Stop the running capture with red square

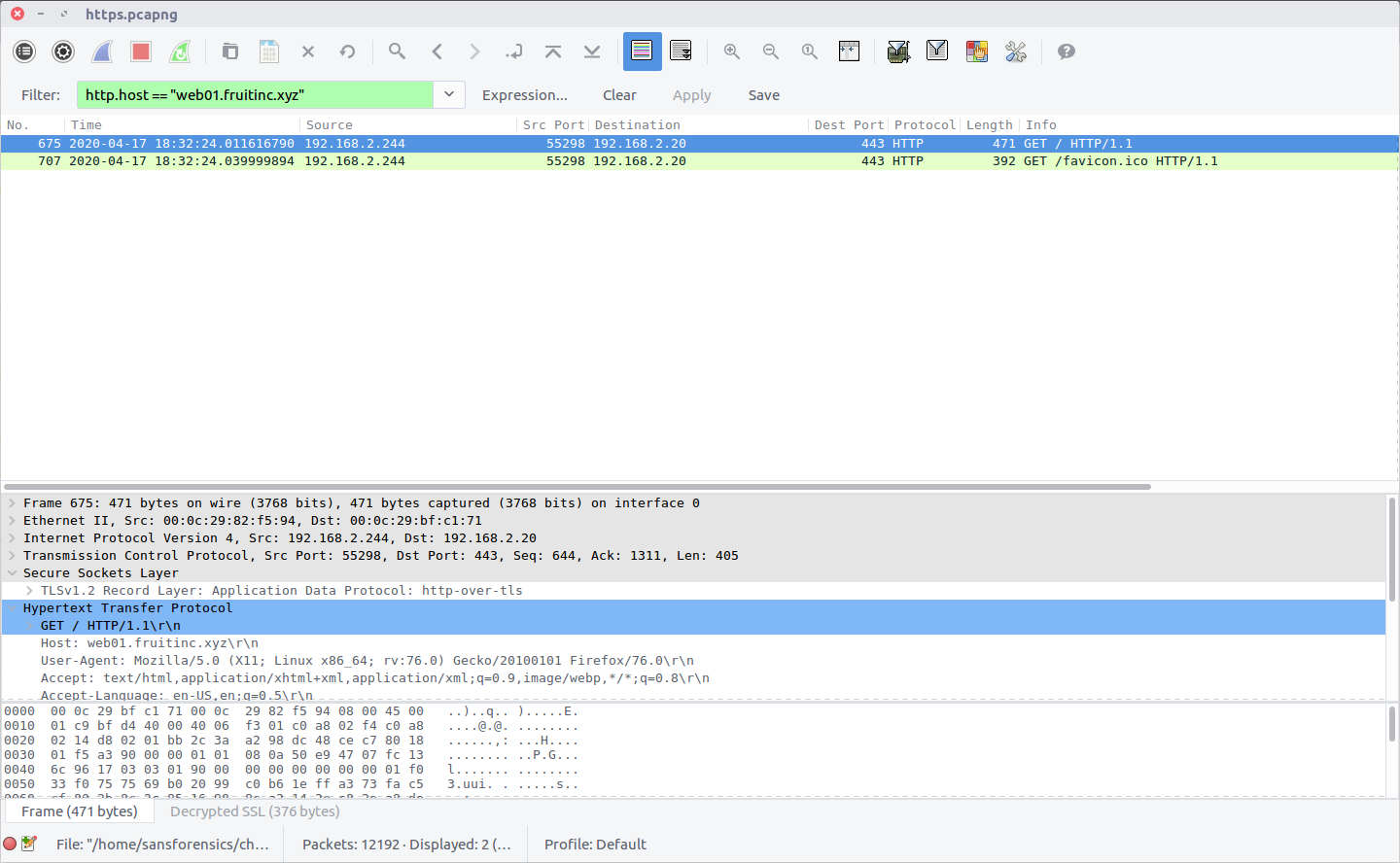141,52
